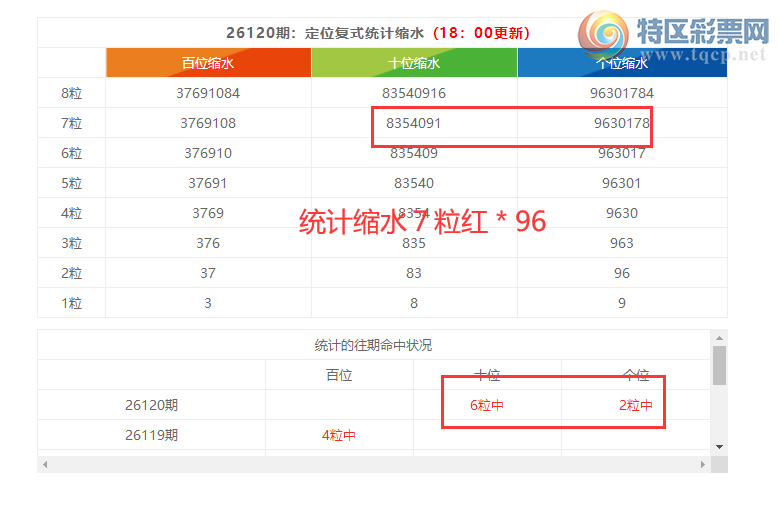This screenshot has height=523, width=779.
Task: Click the red 6粒中 result
Action: coord(487,405)
